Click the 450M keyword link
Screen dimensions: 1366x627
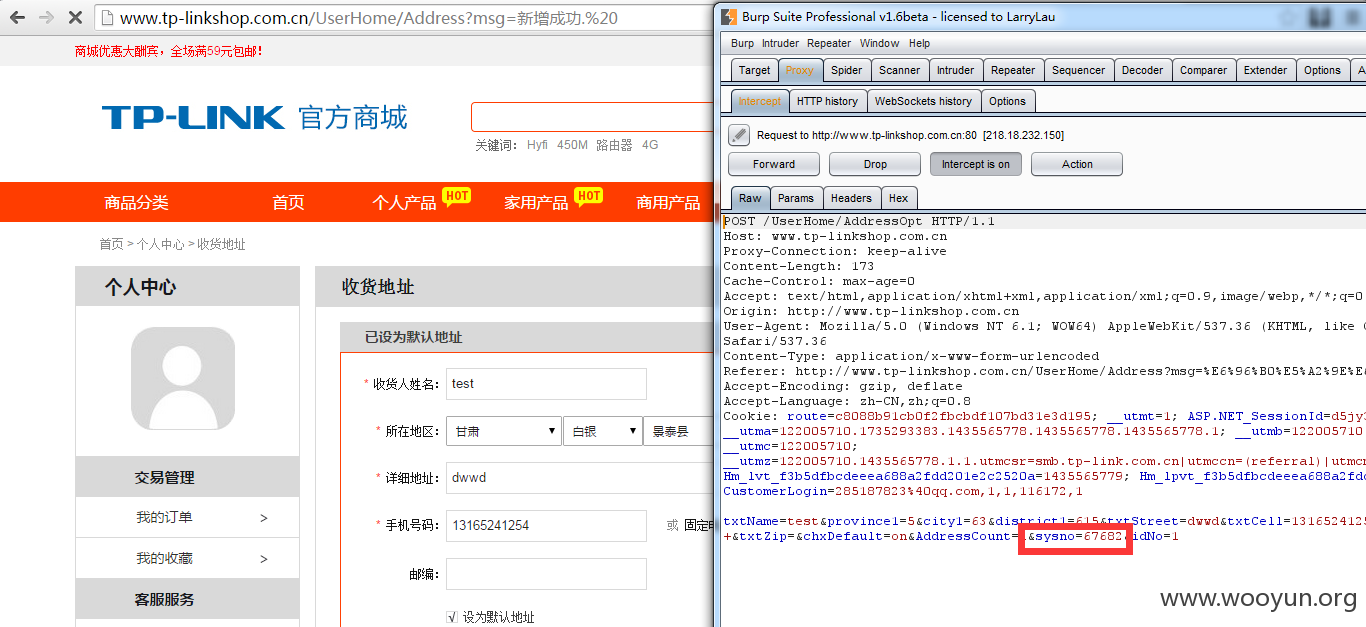click(572, 145)
